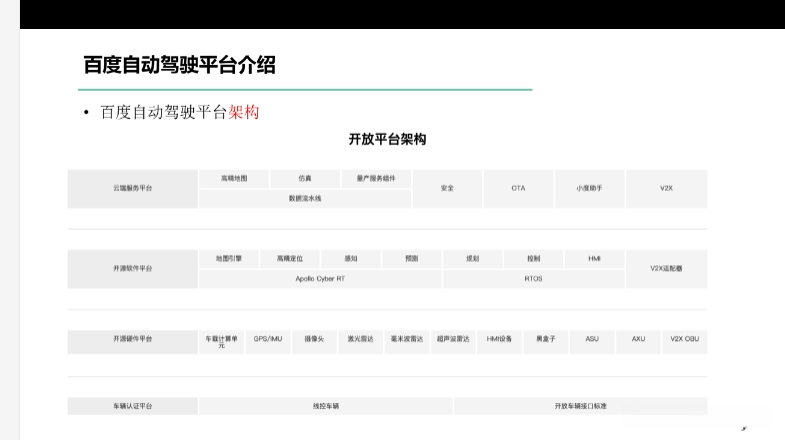The height and width of the screenshot is (440, 785).
Task: Click the OTA cell
Action: click(518, 189)
